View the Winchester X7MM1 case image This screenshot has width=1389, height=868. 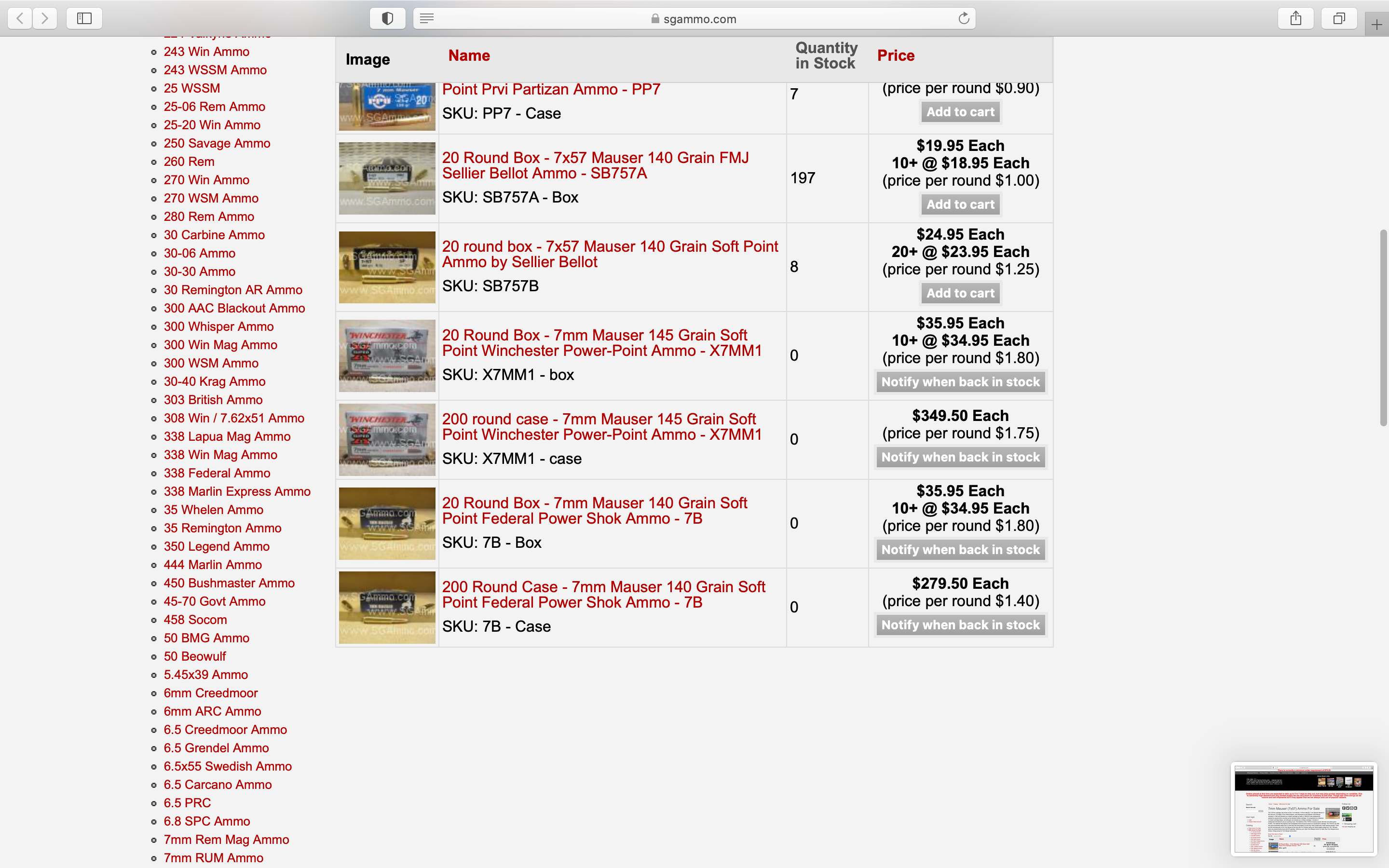(387, 440)
